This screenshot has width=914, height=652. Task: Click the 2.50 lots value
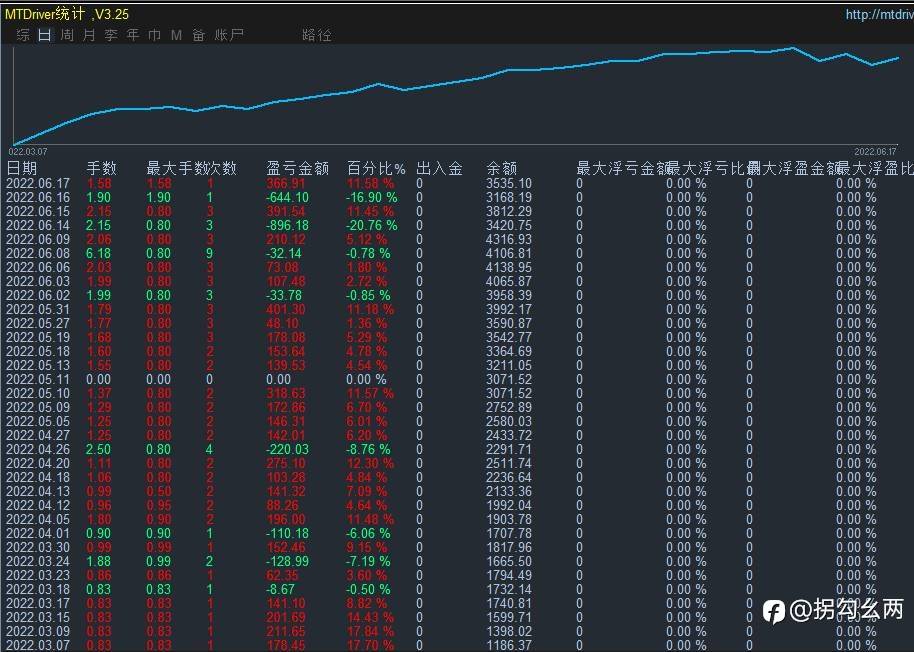(x=98, y=449)
